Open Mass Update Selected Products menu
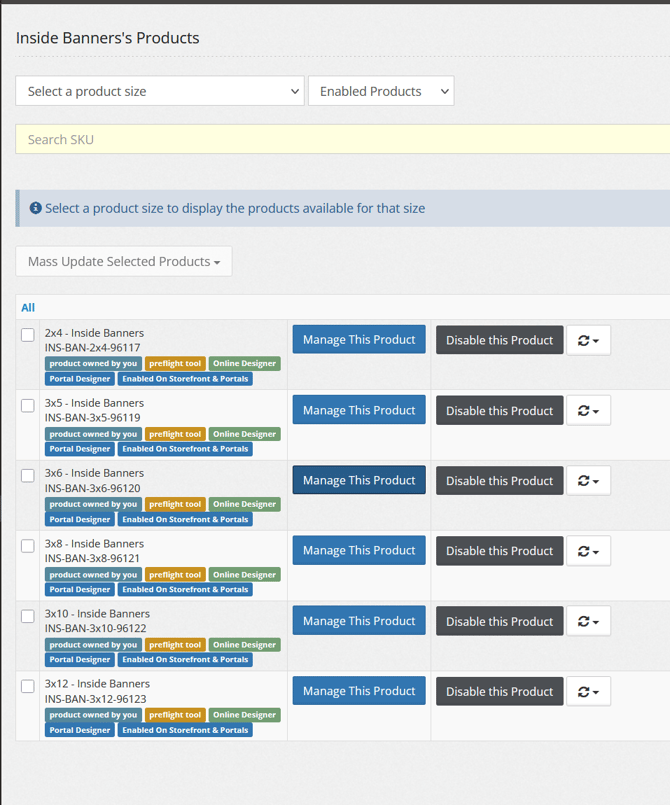 pyautogui.click(x=124, y=261)
